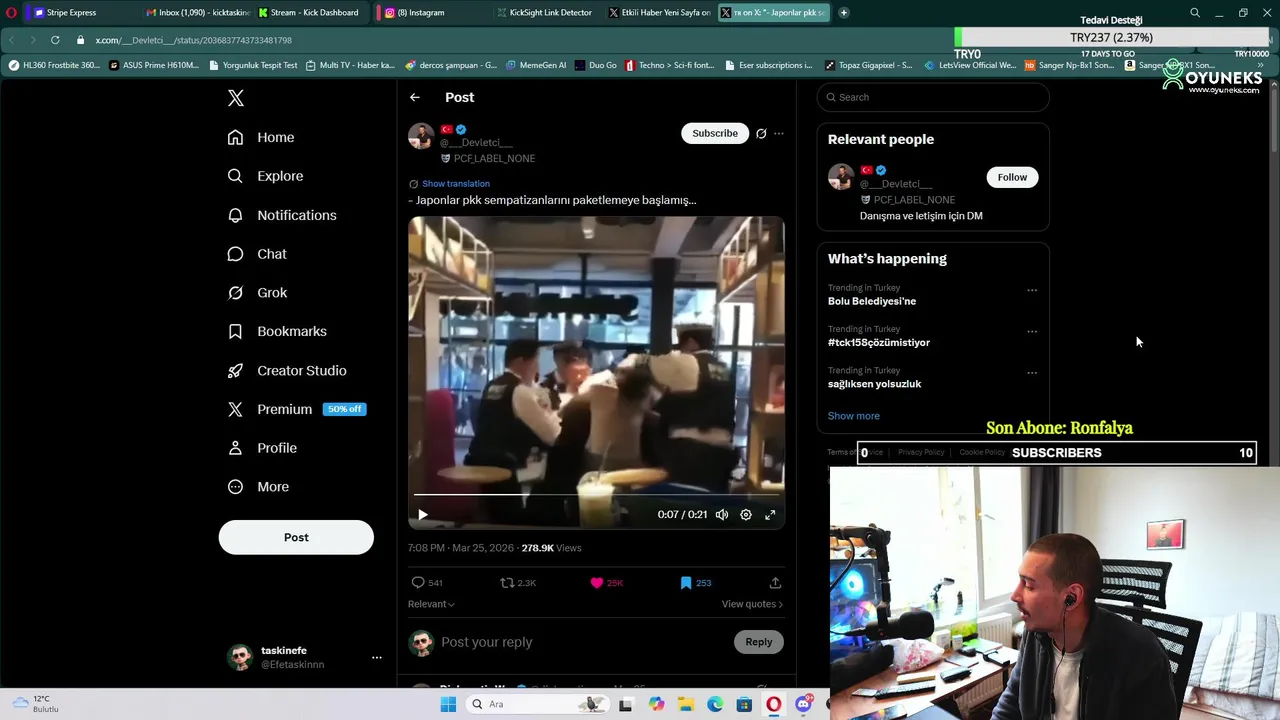The width and height of the screenshot is (1280, 720).
Task: Mute the video with speaker icon
Action: [x=722, y=515]
